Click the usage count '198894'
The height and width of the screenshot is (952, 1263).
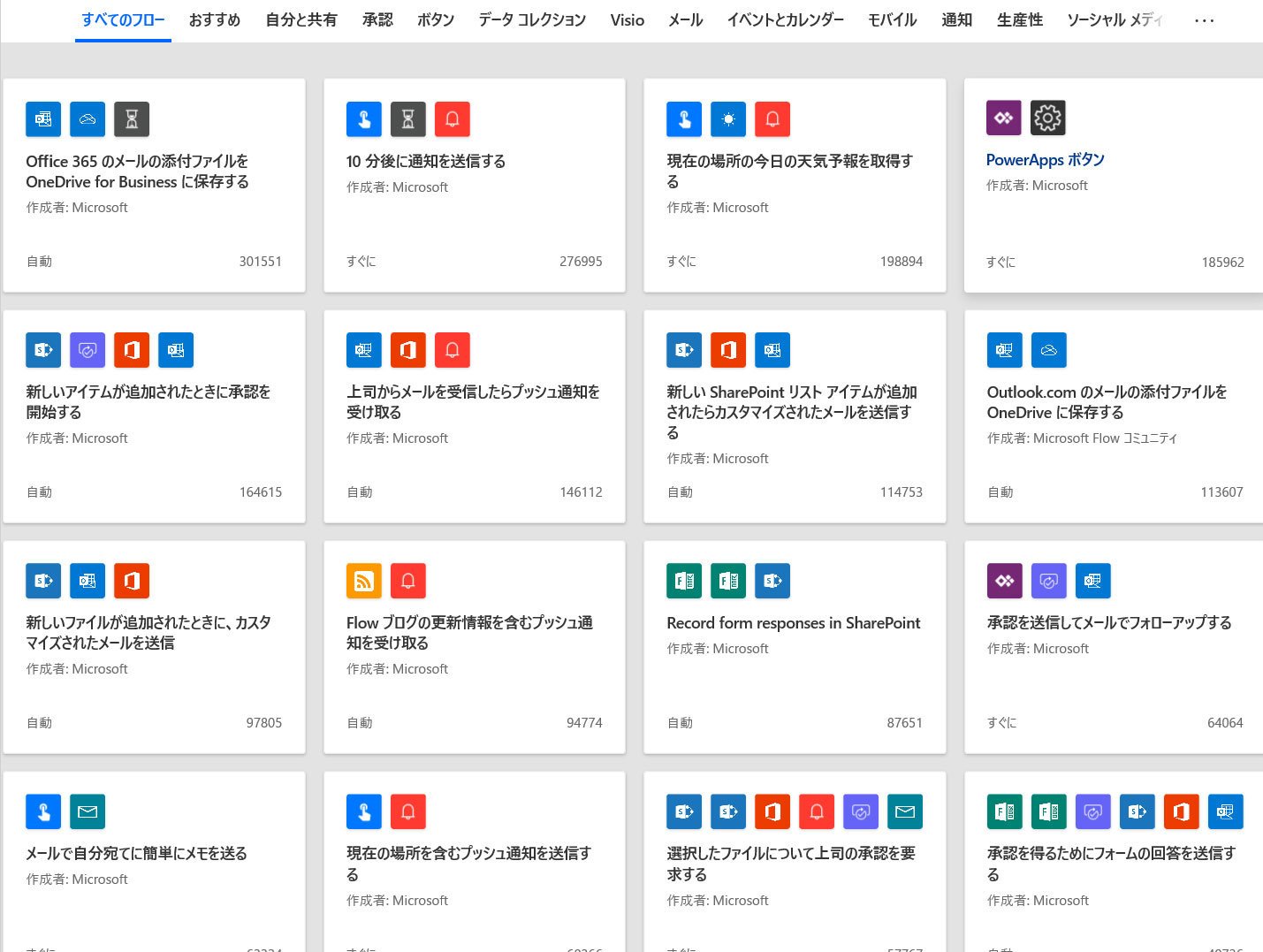pyautogui.click(x=902, y=262)
